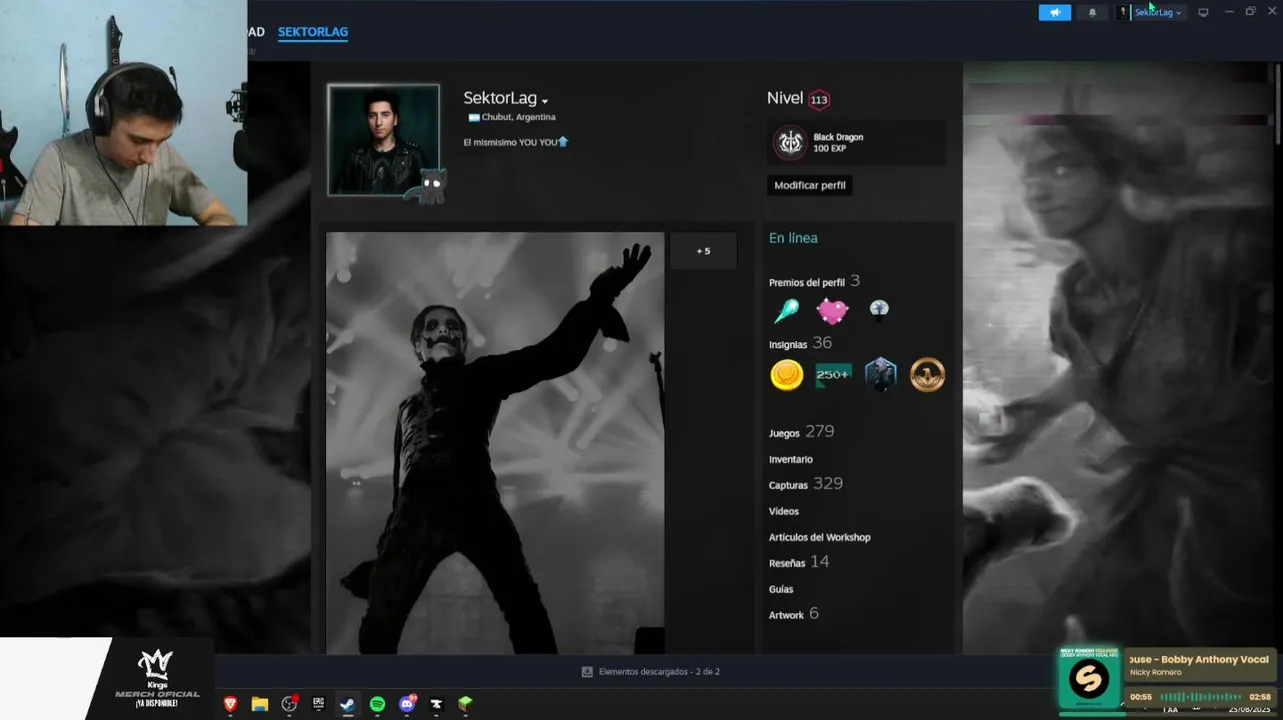The image size is (1283, 720).
Task: Open the large concert artwork showcase image
Action: click(x=495, y=443)
